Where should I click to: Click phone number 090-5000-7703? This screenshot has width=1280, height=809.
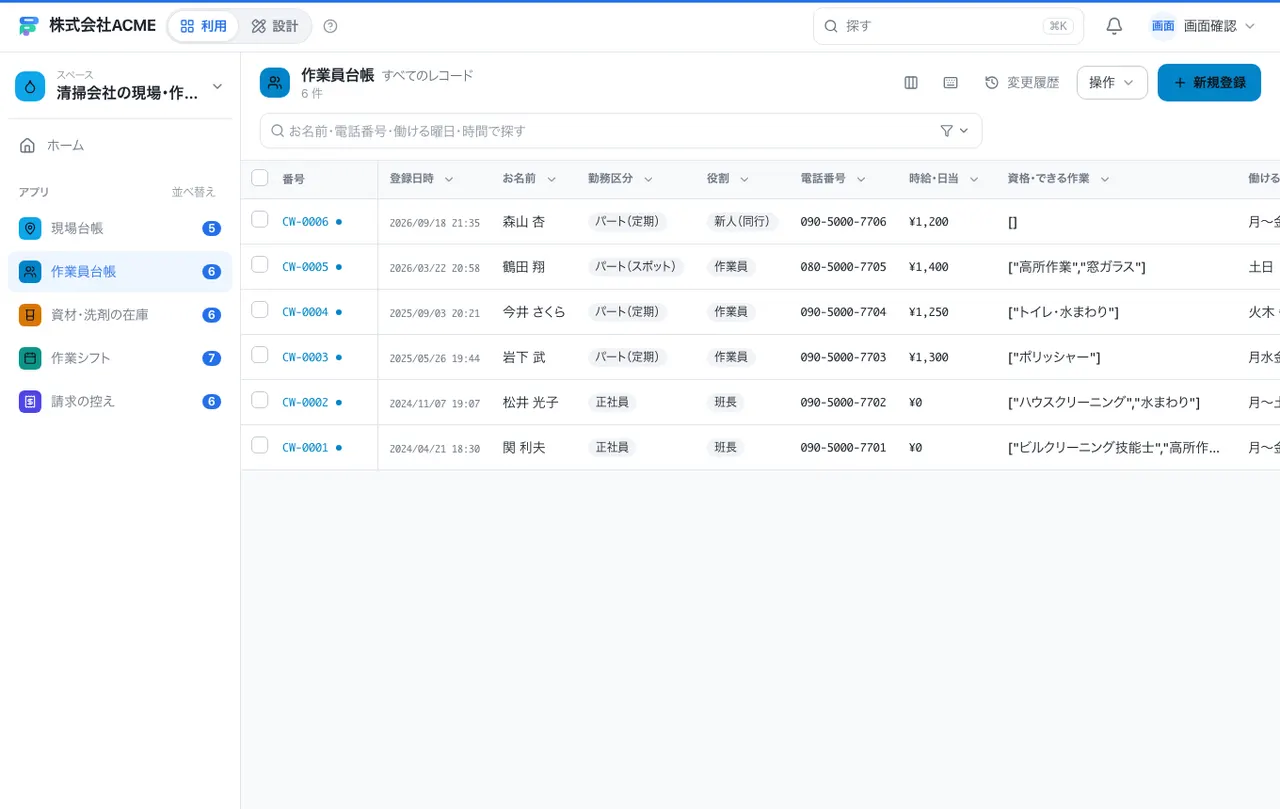(x=843, y=357)
